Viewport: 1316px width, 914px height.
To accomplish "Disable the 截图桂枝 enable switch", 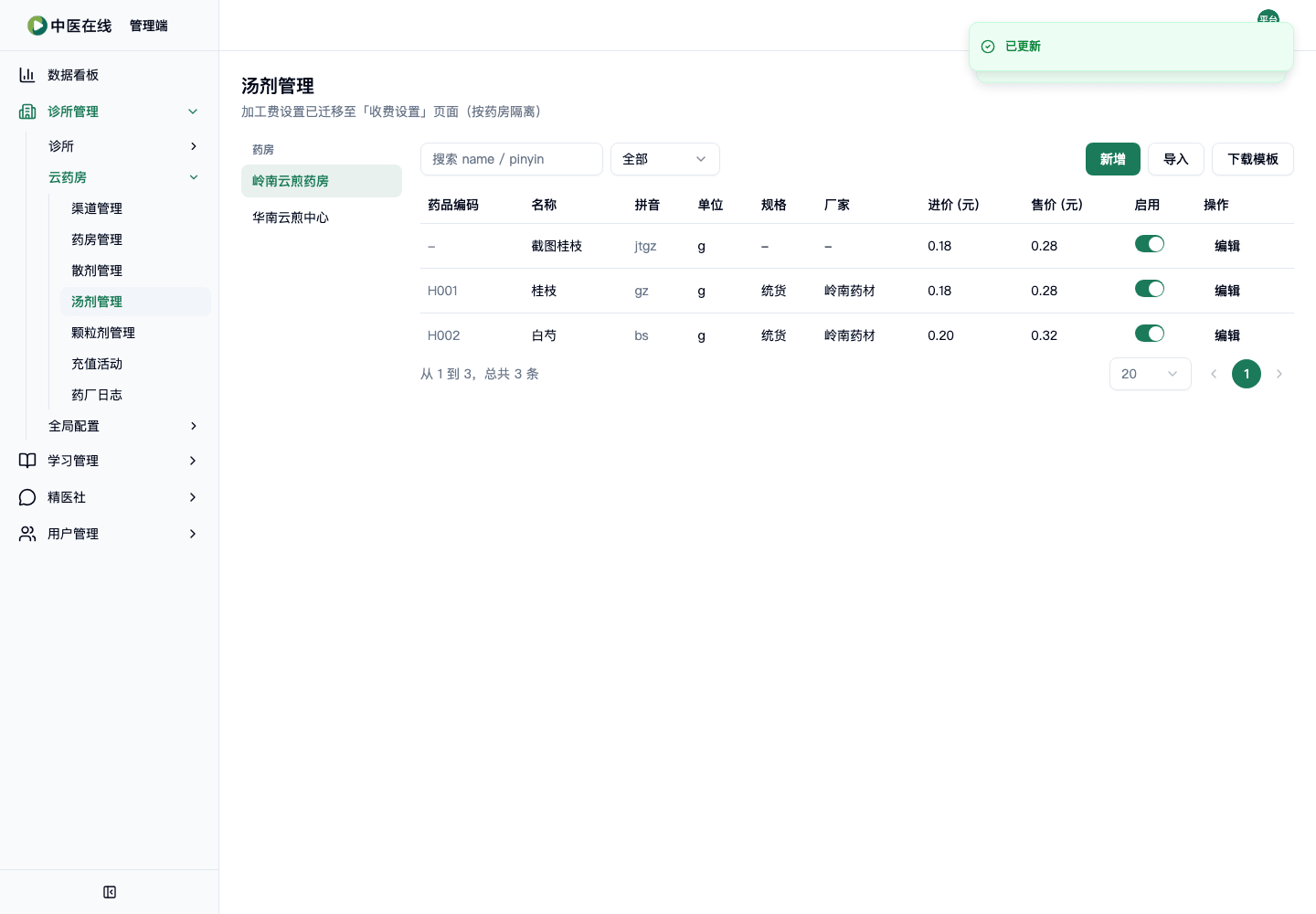I will pyautogui.click(x=1150, y=244).
